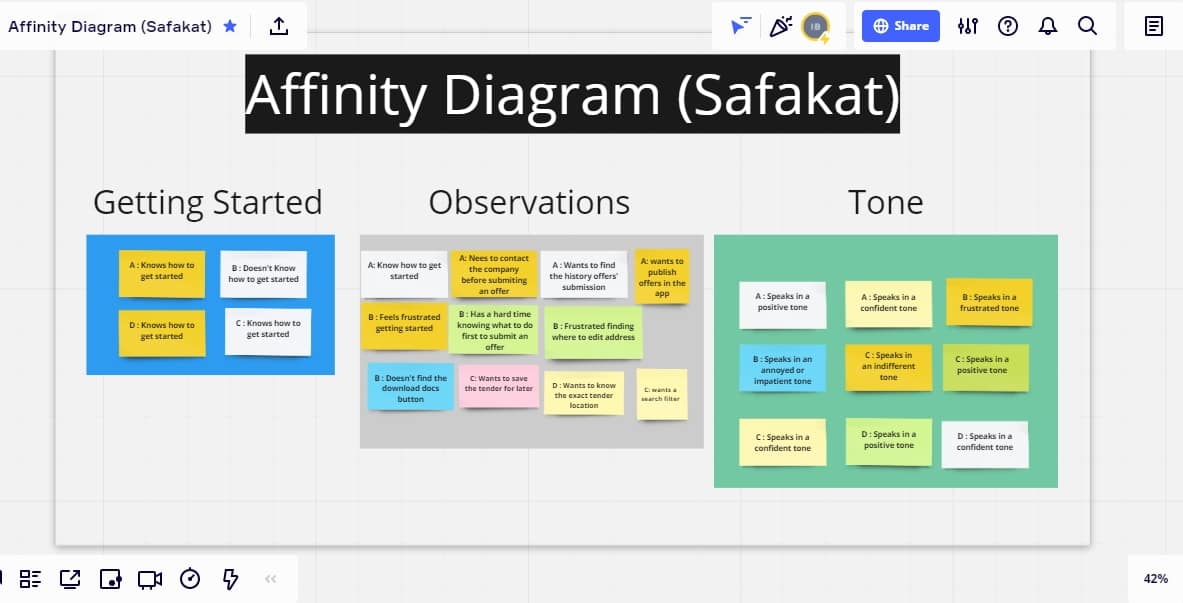Click the export board upload icon
Image resolution: width=1183 pixels, height=603 pixels.
point(279,27)
